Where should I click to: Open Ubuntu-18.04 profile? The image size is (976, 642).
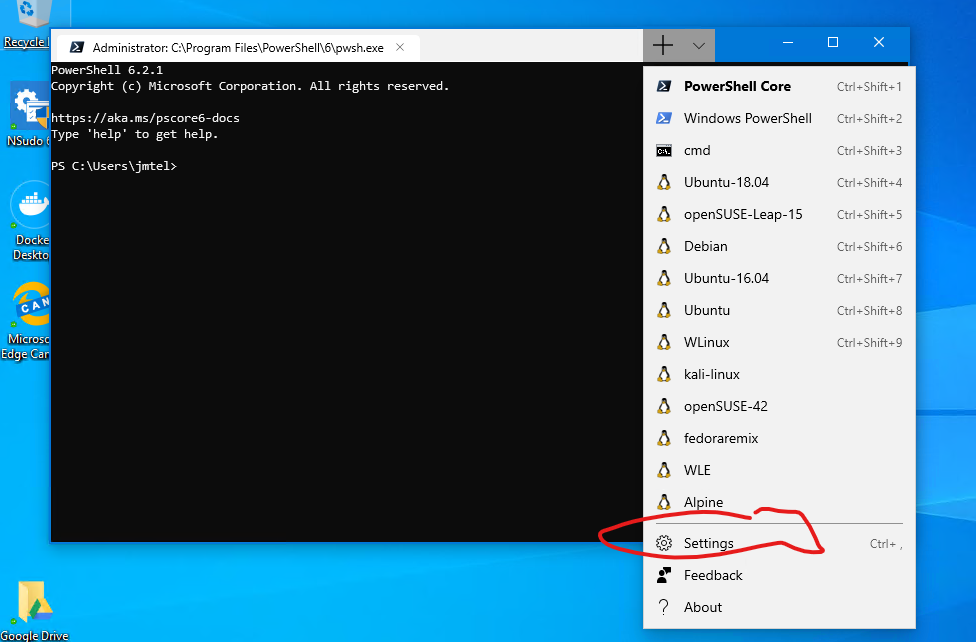tap(779, 182)
